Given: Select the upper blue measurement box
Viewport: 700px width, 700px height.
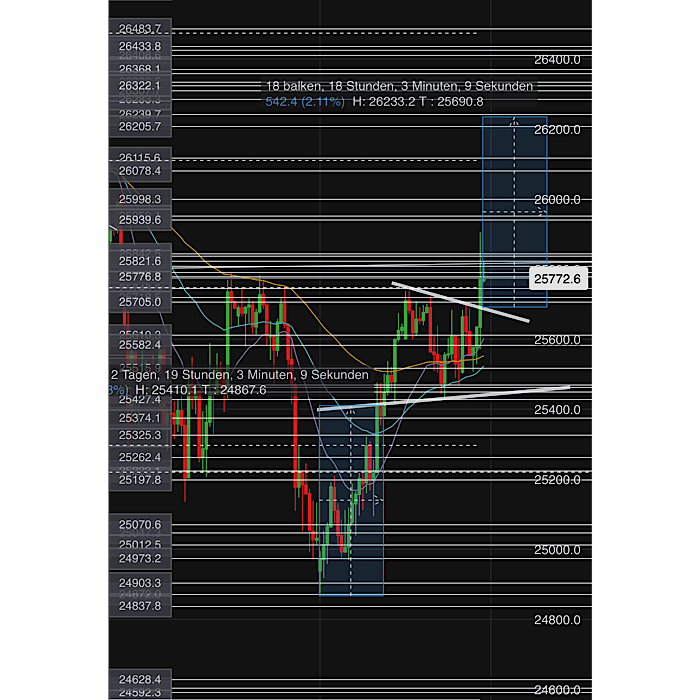Looking at the screenshot, I should [x=515, y=212].
